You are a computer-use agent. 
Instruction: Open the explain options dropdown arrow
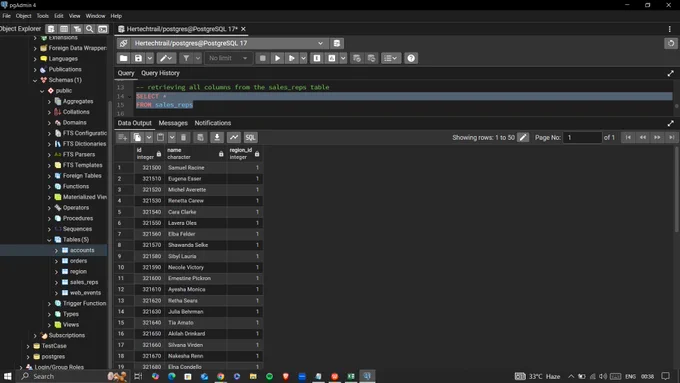click(x=343, y=58)
